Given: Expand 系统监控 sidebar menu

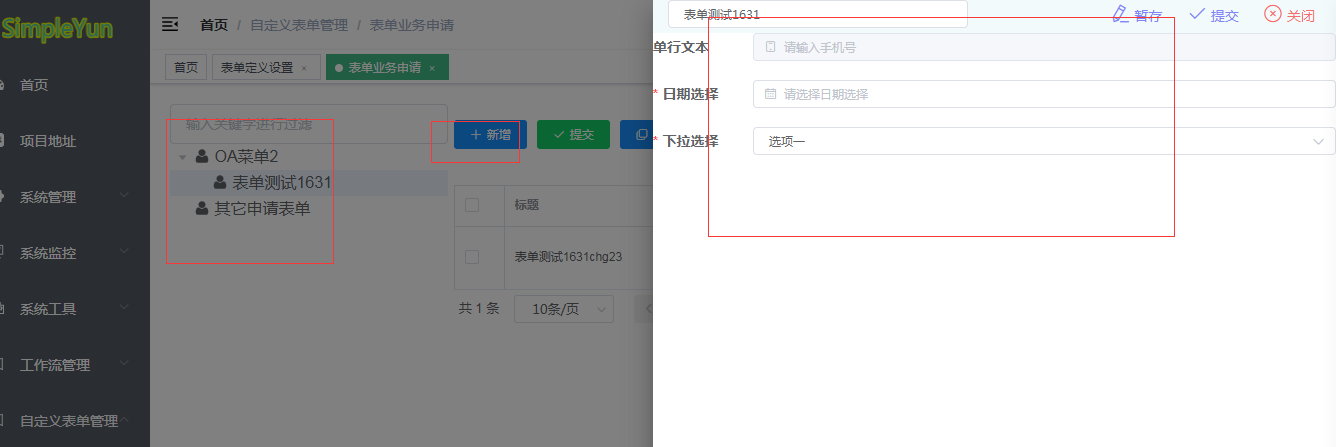Looking at the screenshot, I should [x=75, y=253].
